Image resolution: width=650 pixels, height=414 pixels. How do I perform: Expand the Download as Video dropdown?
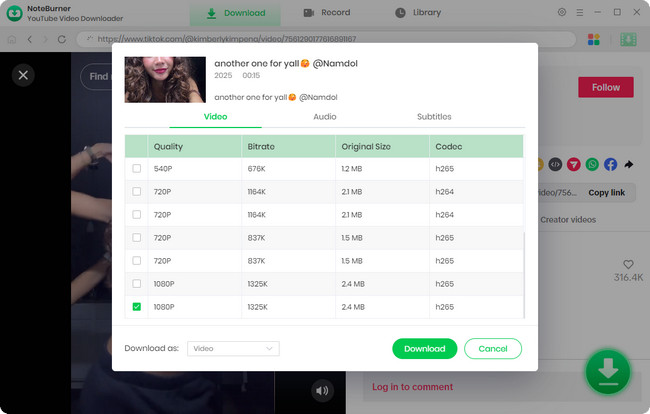pos(233,349)
